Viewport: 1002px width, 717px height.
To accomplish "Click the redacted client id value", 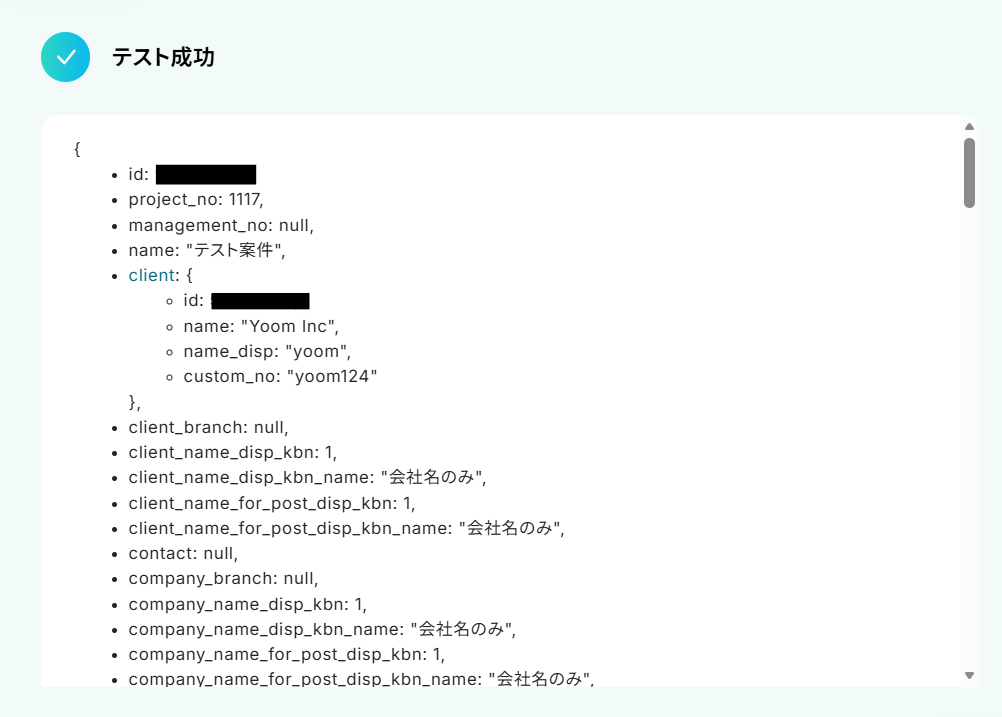I will [x=260, y=301].
